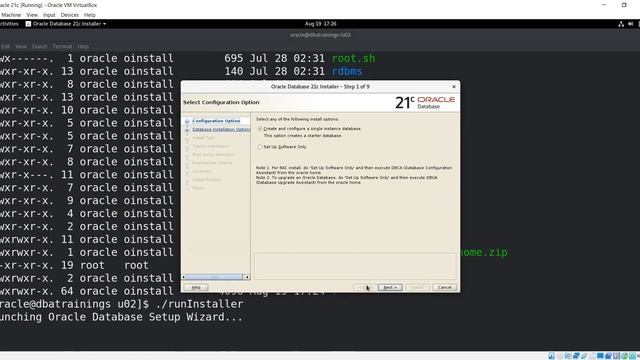Minimize the VirtualBox window
The width and height of the screenshot is (640, 360).
604,5
